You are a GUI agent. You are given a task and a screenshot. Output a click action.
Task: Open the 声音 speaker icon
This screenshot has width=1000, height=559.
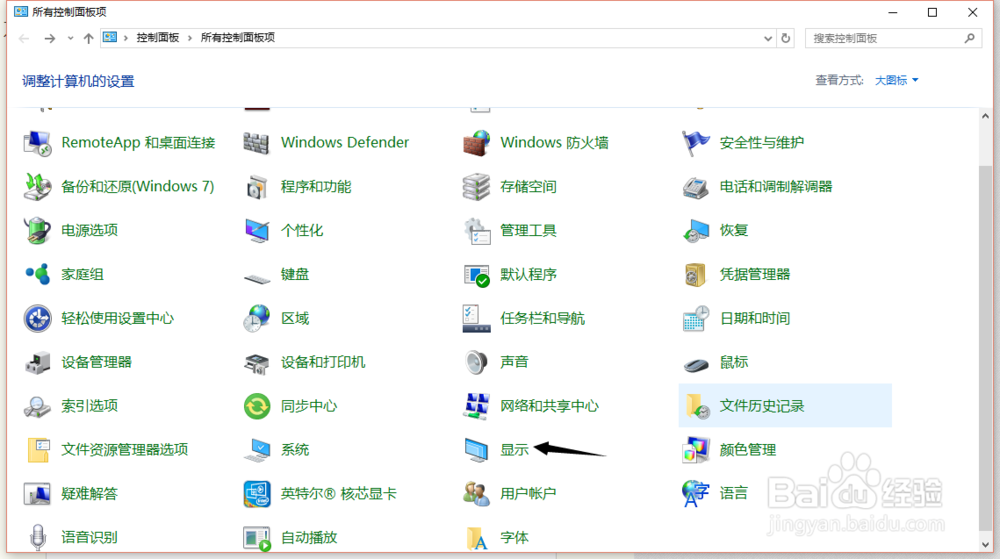tap(476, 362)
